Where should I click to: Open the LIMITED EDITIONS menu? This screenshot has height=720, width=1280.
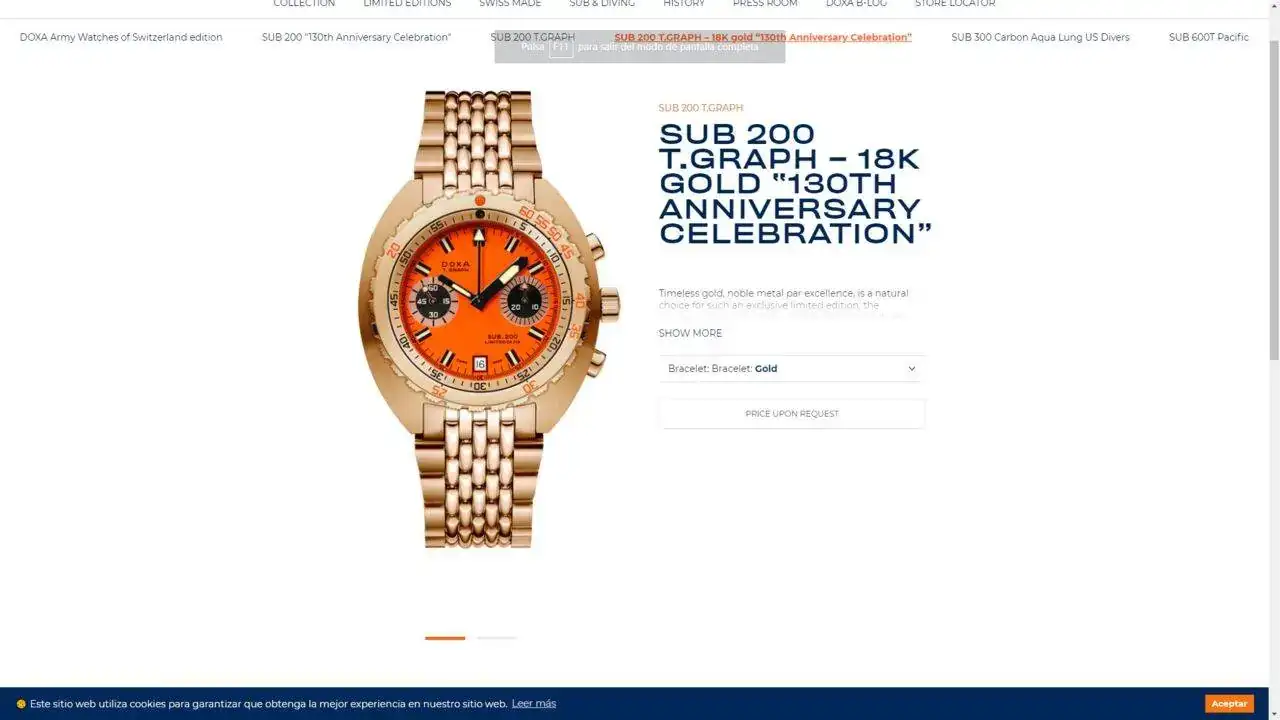(407, 4)
